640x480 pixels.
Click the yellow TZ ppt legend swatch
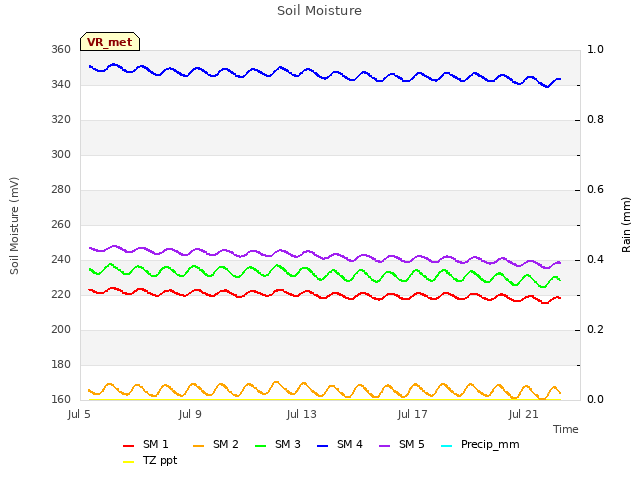(x=129, y=462)
